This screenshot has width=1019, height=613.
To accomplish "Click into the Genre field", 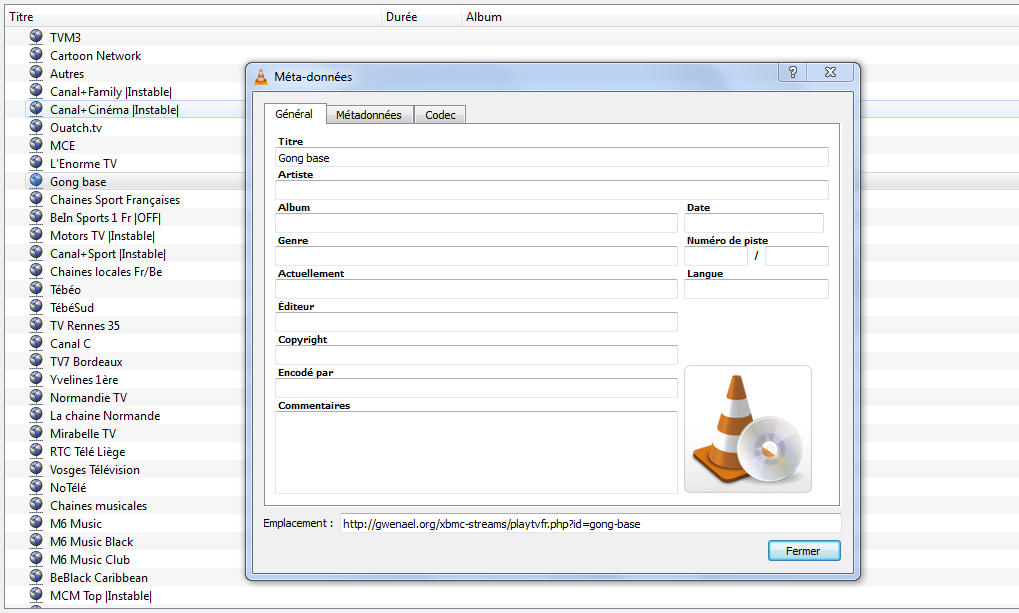I will coord(476,256).
